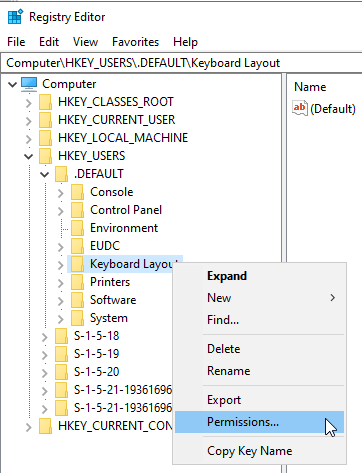This screenshot has width=362, height=473.
Task: Expand the Control Panel key chevron
Action: (x=61, y=211)
